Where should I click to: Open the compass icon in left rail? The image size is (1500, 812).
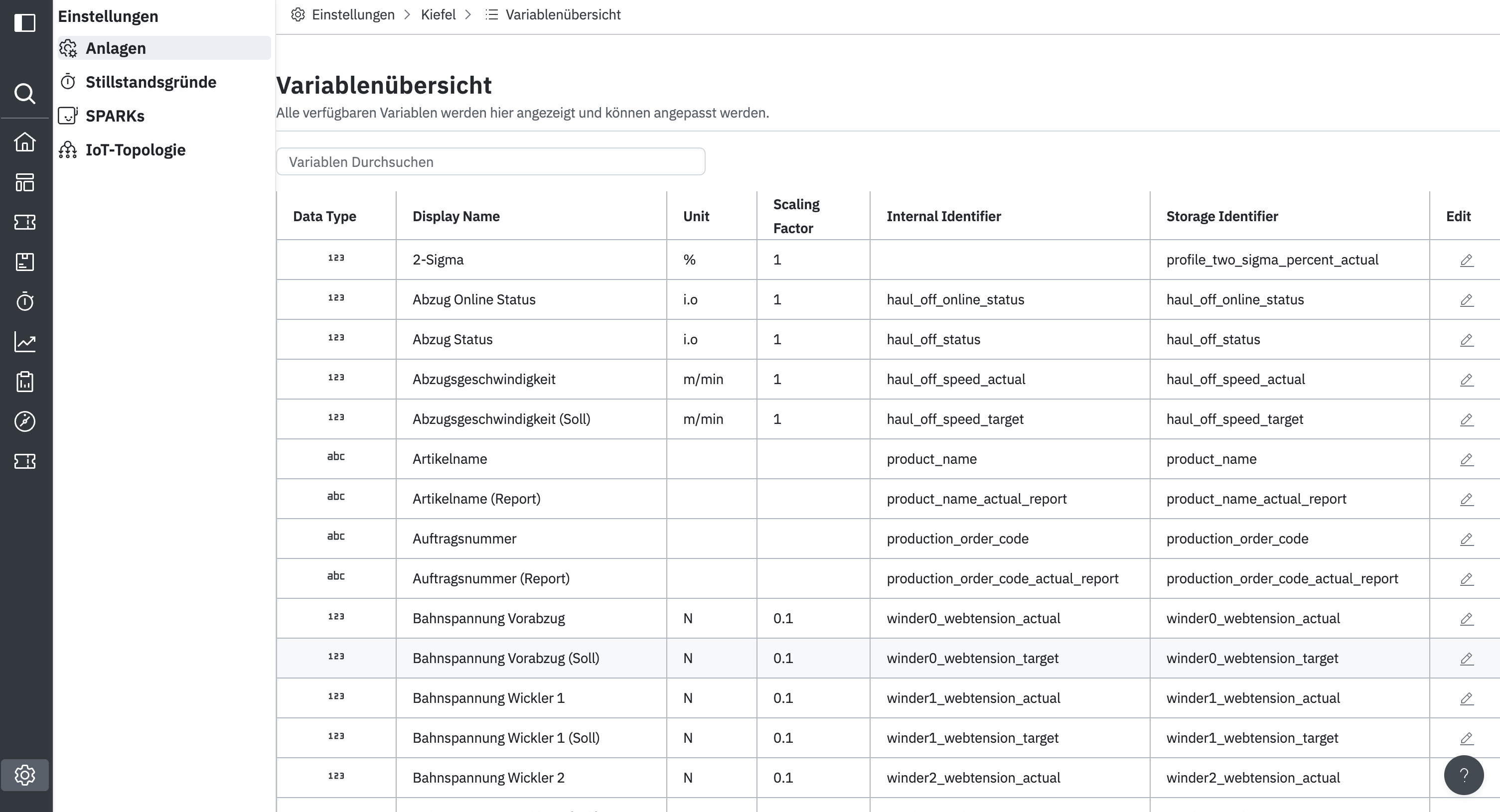pyautogui.click(x=24, y=421)
